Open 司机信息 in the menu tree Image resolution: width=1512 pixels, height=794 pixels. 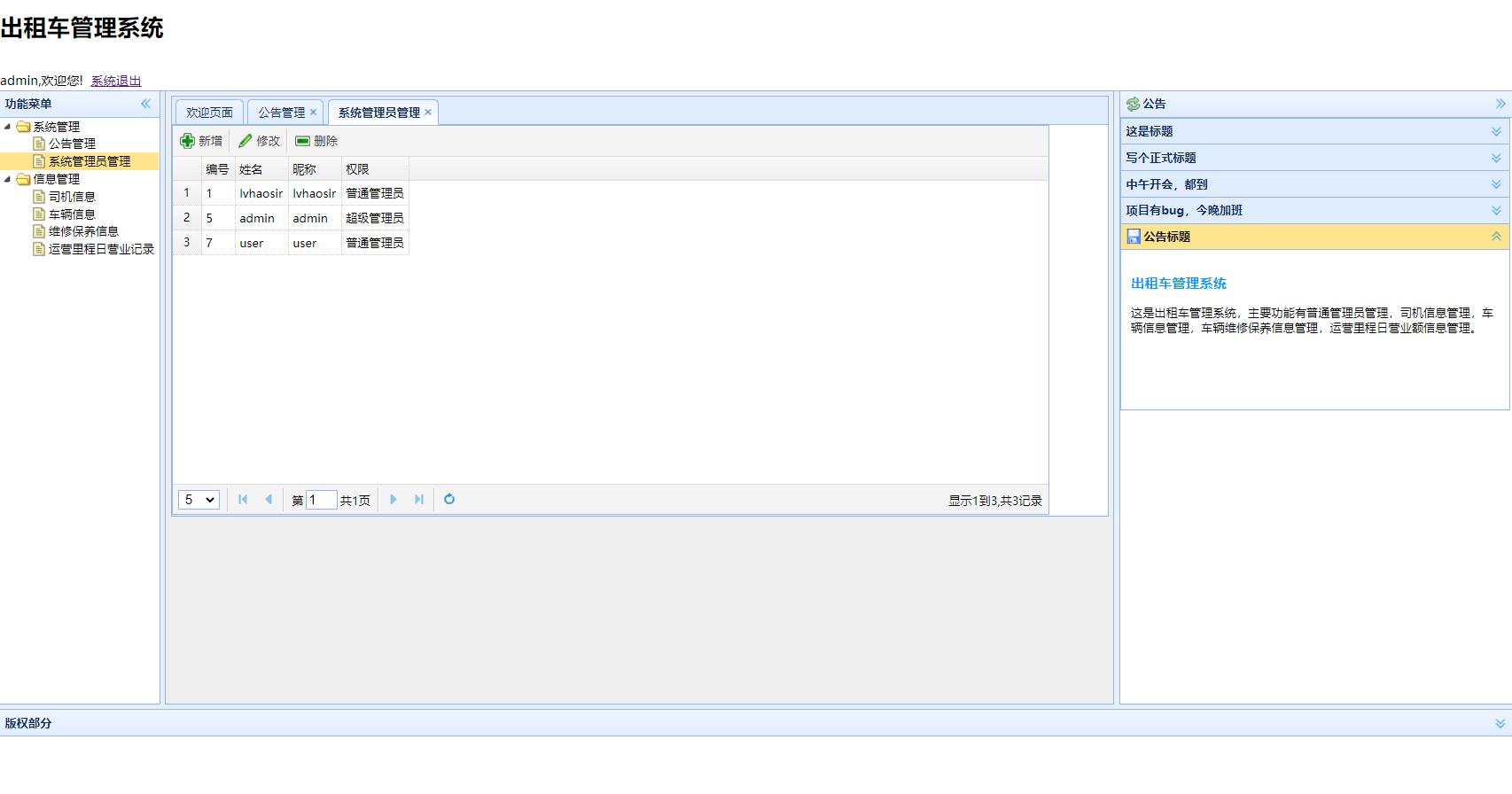point(72,197)
